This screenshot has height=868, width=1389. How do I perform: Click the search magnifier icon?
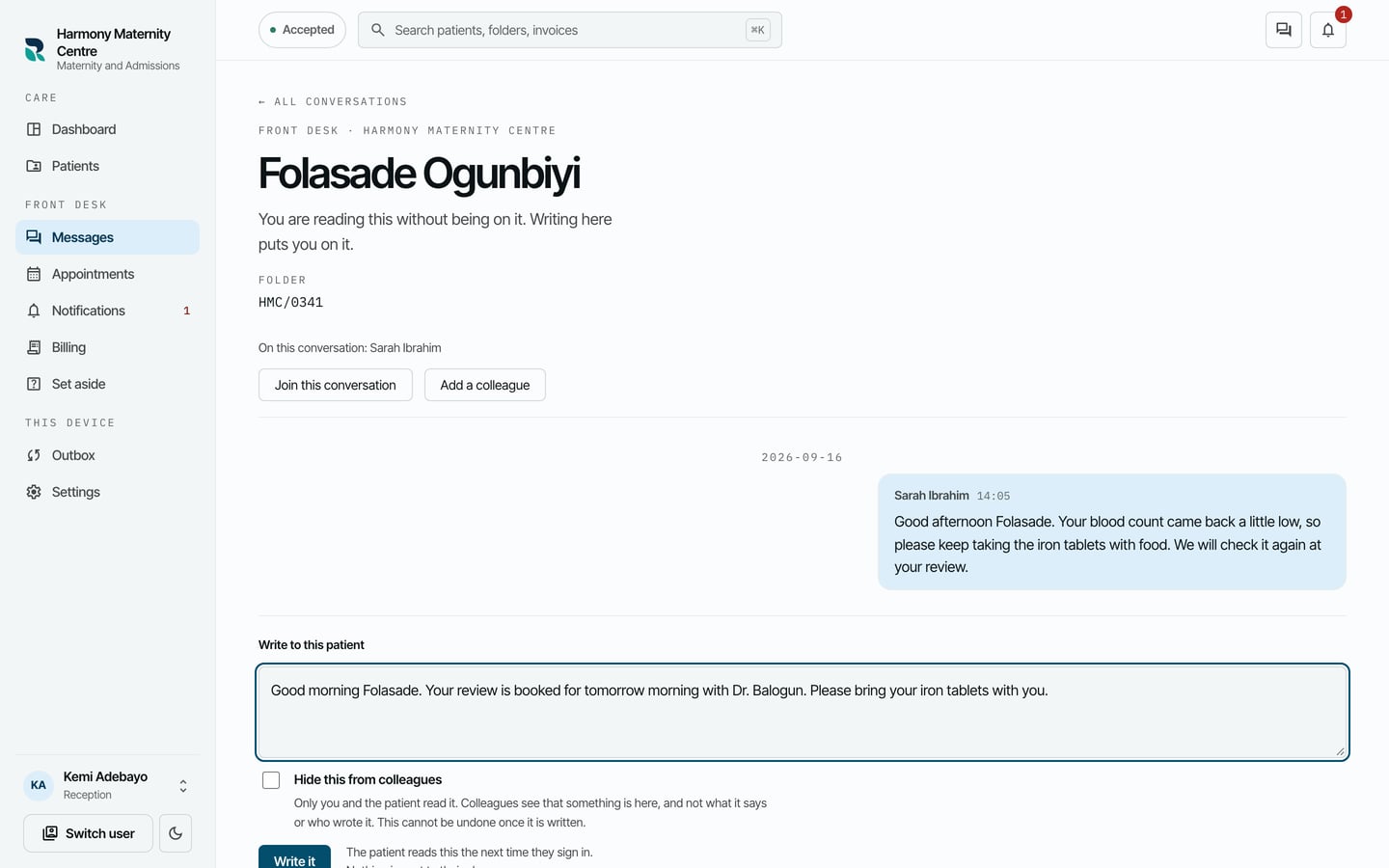(378, 30)
